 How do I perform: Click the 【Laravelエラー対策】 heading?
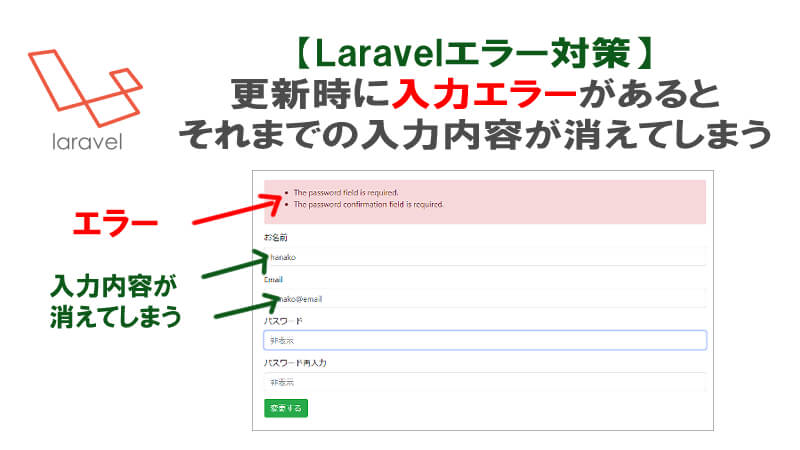coord(473,54)
